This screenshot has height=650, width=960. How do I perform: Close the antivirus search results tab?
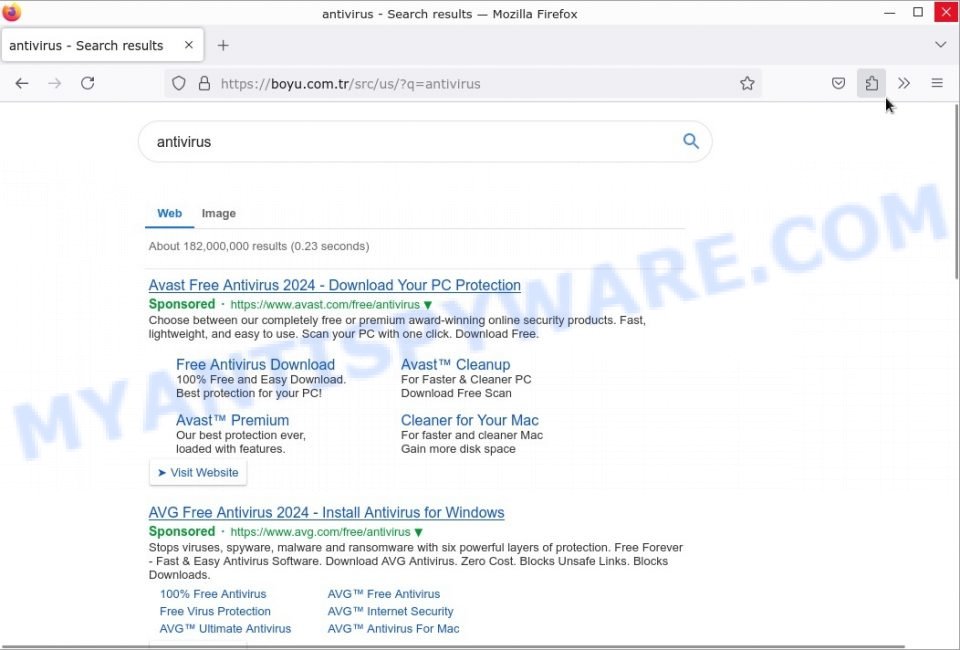(189, 45)
